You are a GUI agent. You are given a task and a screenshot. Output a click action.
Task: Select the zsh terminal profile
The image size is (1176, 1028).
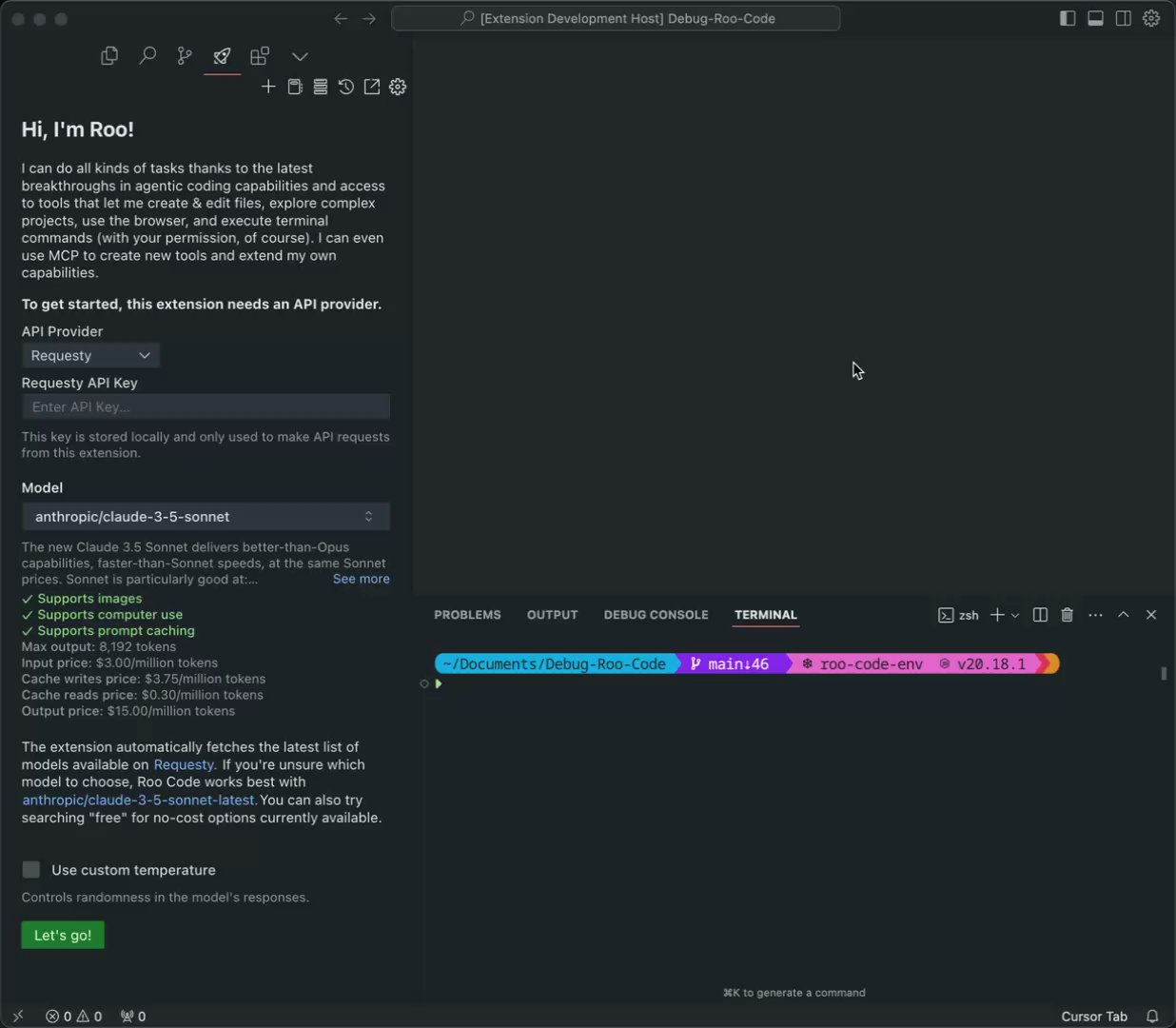click(958, 615)
